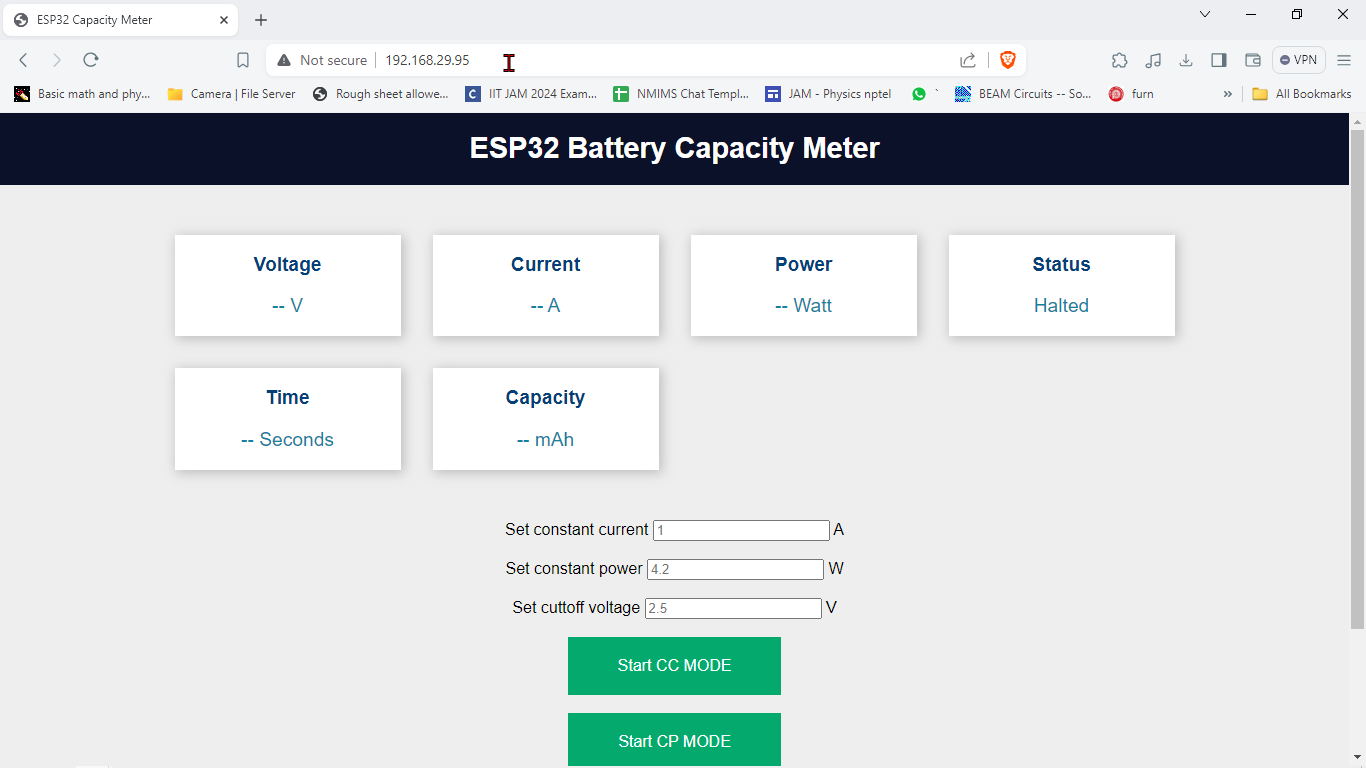Open the browser hamburger menu

1344,60
